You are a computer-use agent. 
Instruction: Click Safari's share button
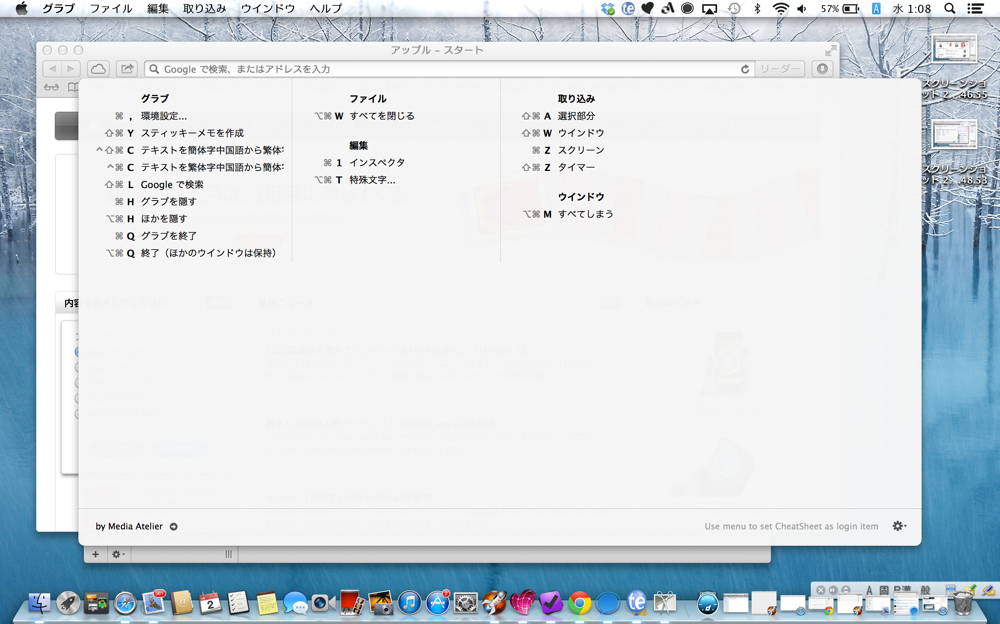click(x=127, y=68)
